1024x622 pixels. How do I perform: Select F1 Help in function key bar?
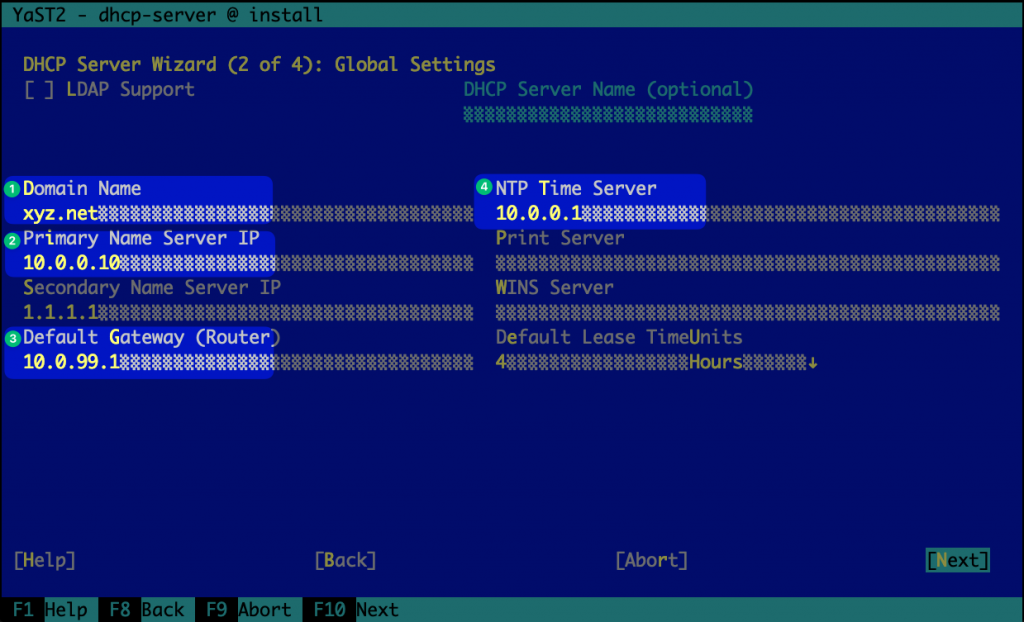[48, 610]
